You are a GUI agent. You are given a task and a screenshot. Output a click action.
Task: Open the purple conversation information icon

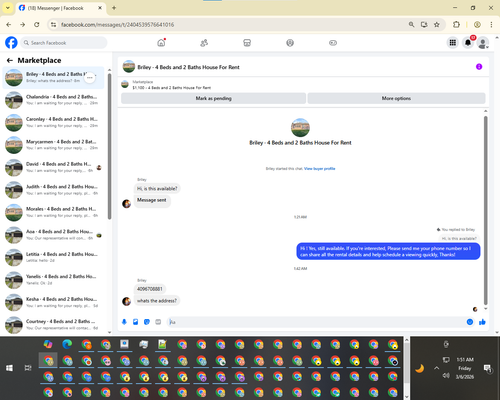(479, 67)
